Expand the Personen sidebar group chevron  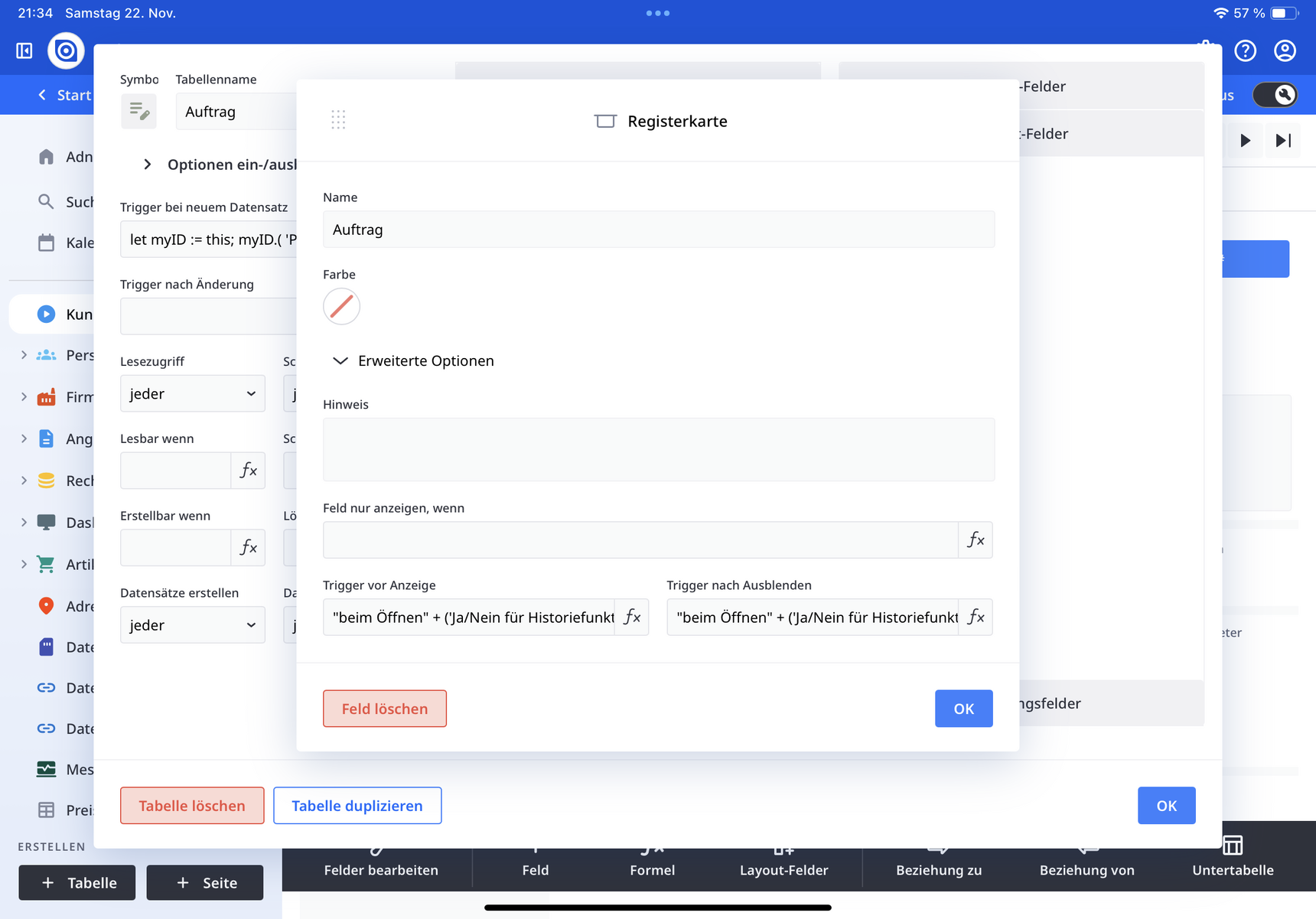tap(24, 355)
